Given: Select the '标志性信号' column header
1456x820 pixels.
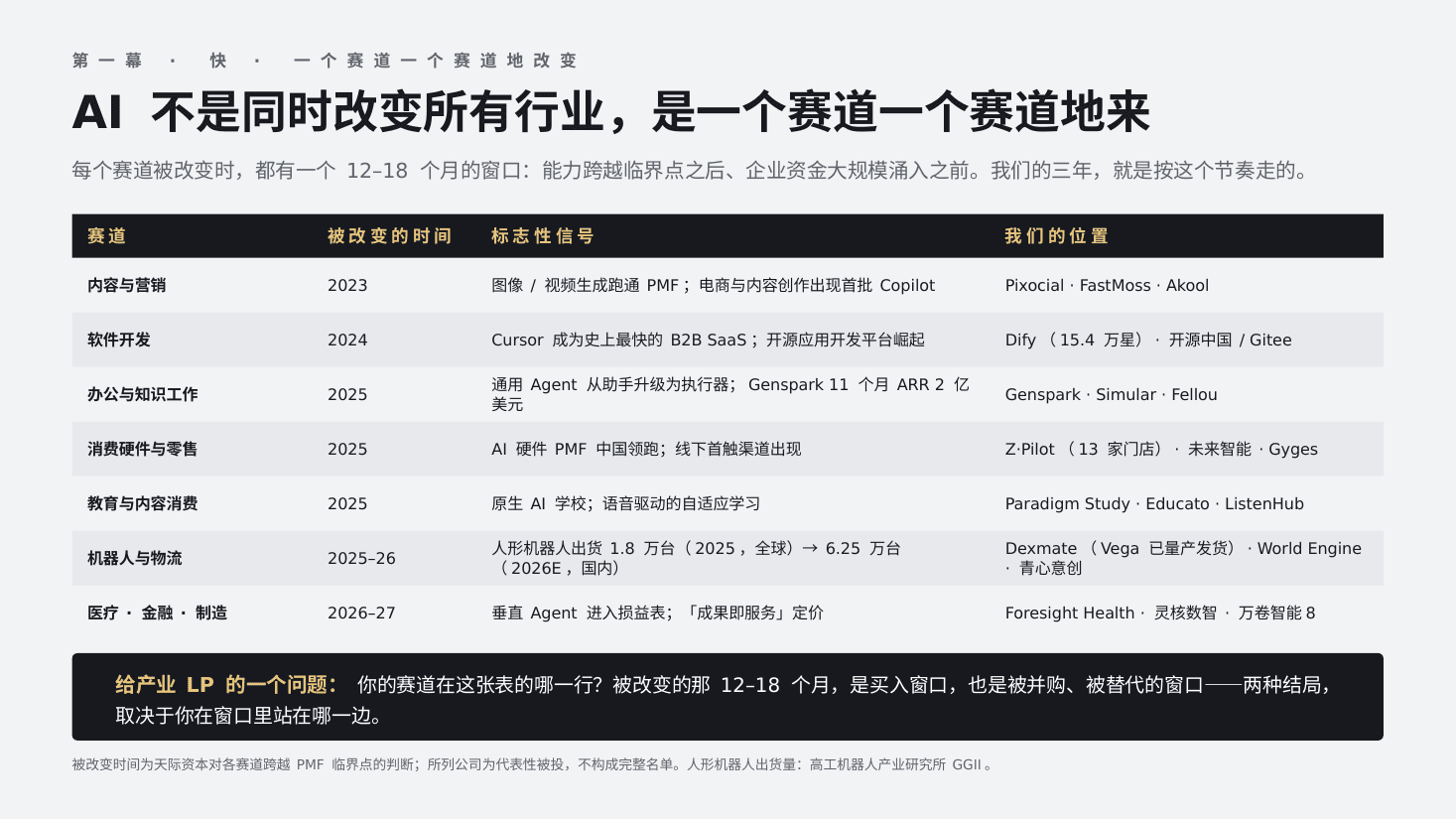Looking at the screenshot, I should (x=543, y=236).
